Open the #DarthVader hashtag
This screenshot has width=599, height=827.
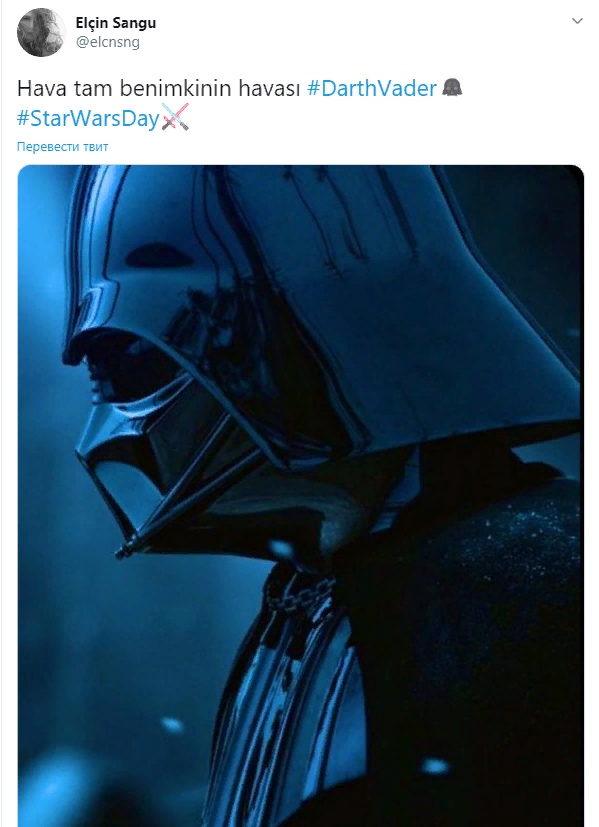[372, 88]
